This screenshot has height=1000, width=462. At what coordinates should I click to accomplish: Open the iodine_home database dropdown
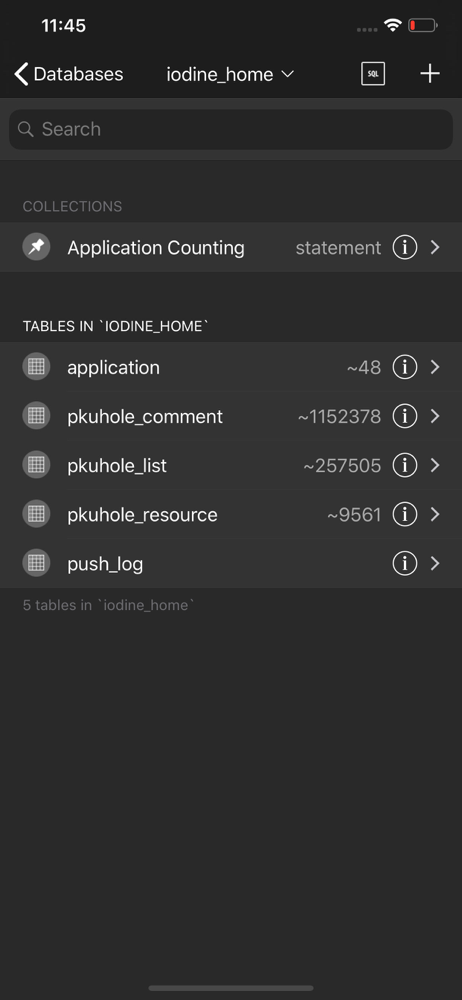(x=230, y=75)
